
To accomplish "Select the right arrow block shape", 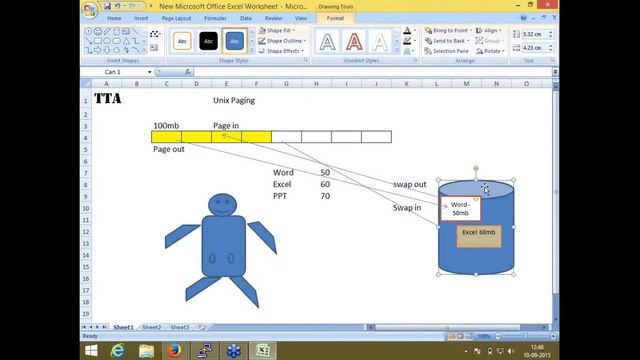I will [98, 50].
